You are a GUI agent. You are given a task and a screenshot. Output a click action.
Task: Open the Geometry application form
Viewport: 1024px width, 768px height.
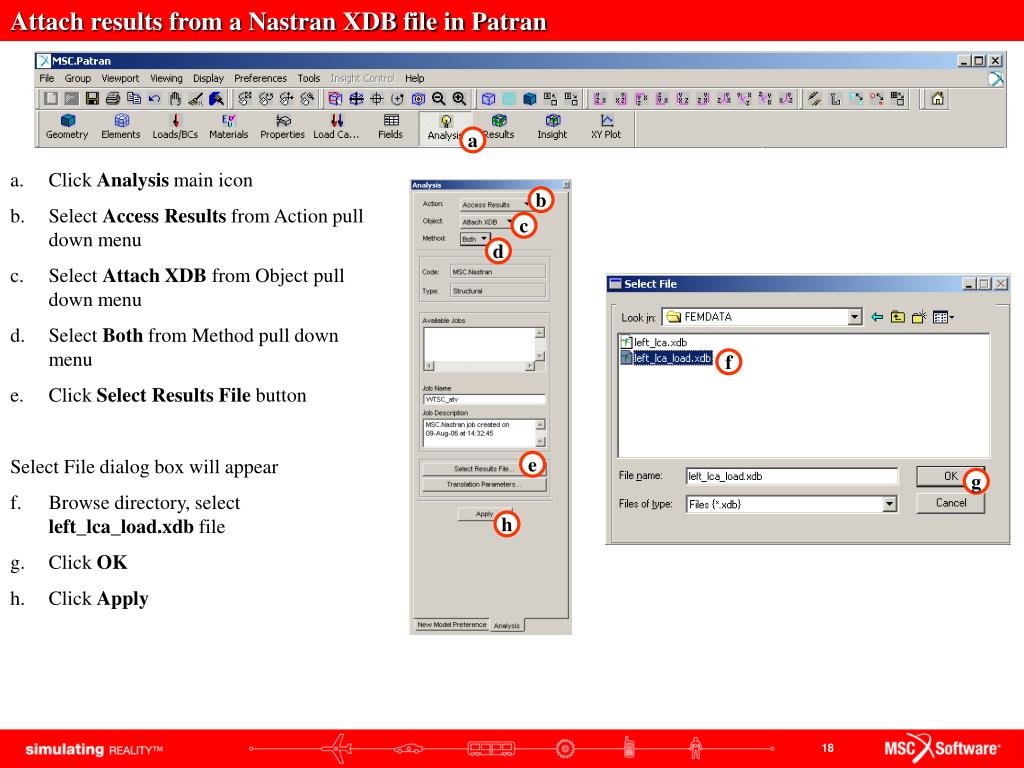coord(67,127)
